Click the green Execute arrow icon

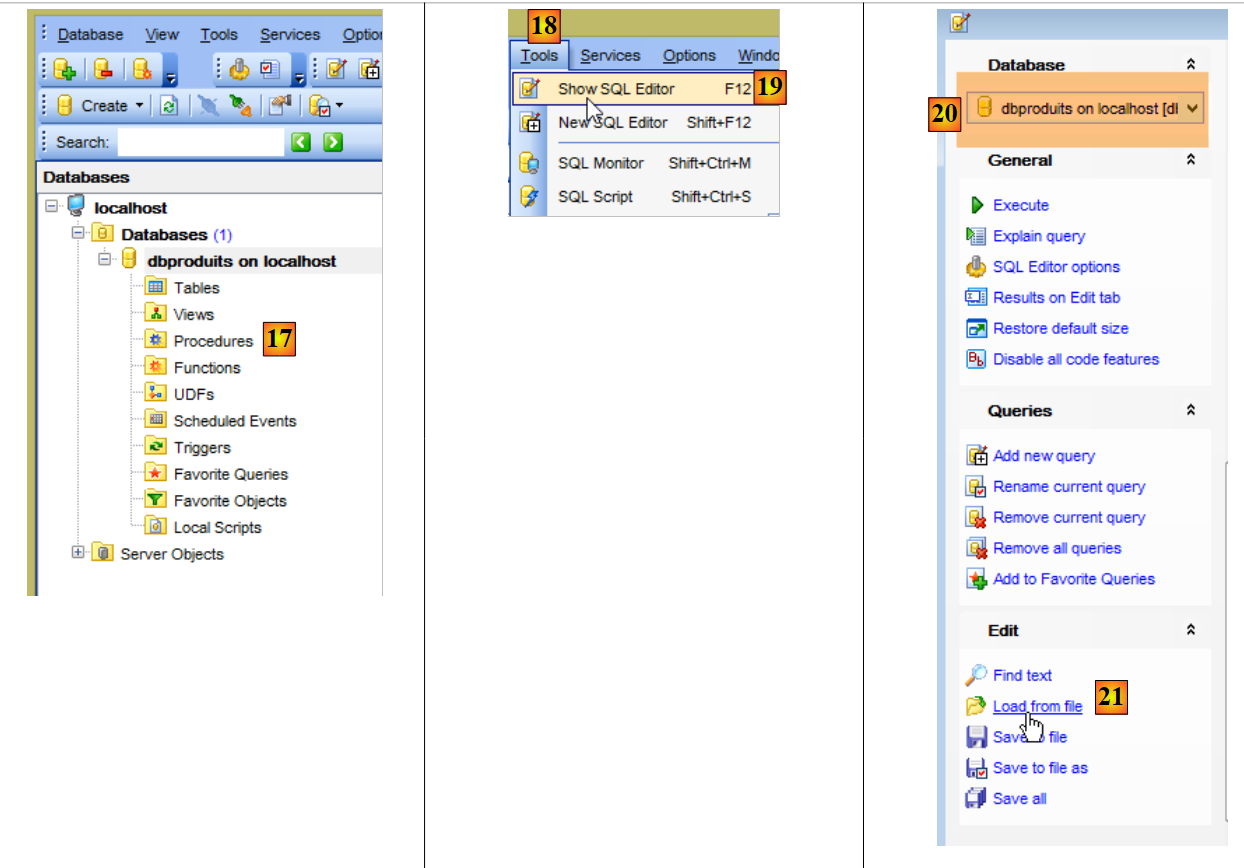pos(977,205)
